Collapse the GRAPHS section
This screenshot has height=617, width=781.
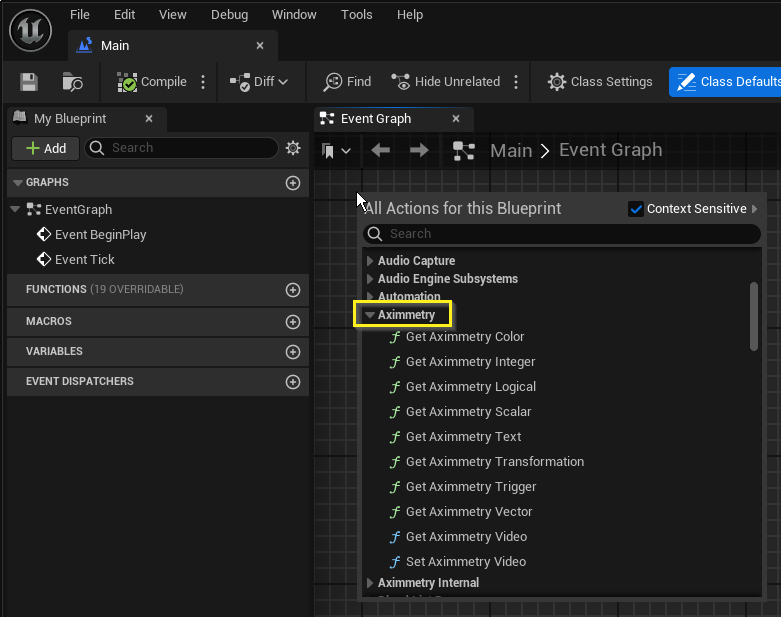click(18, 183)
